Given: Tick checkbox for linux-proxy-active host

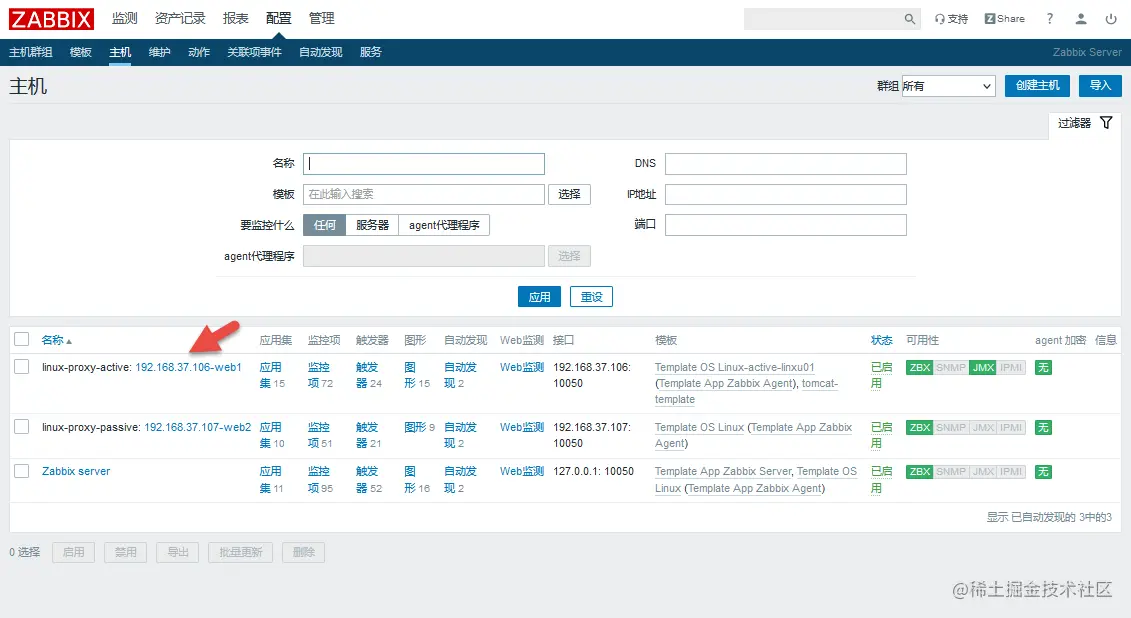Looking at the screenshot, I should pos(22,366).
